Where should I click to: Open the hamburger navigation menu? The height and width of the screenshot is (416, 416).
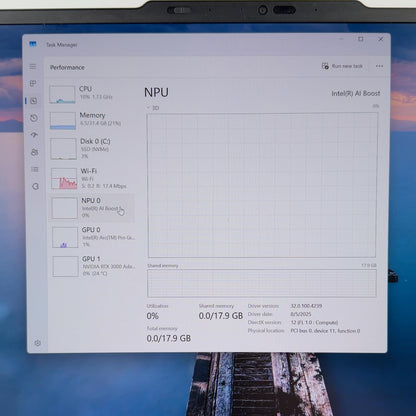33,66
